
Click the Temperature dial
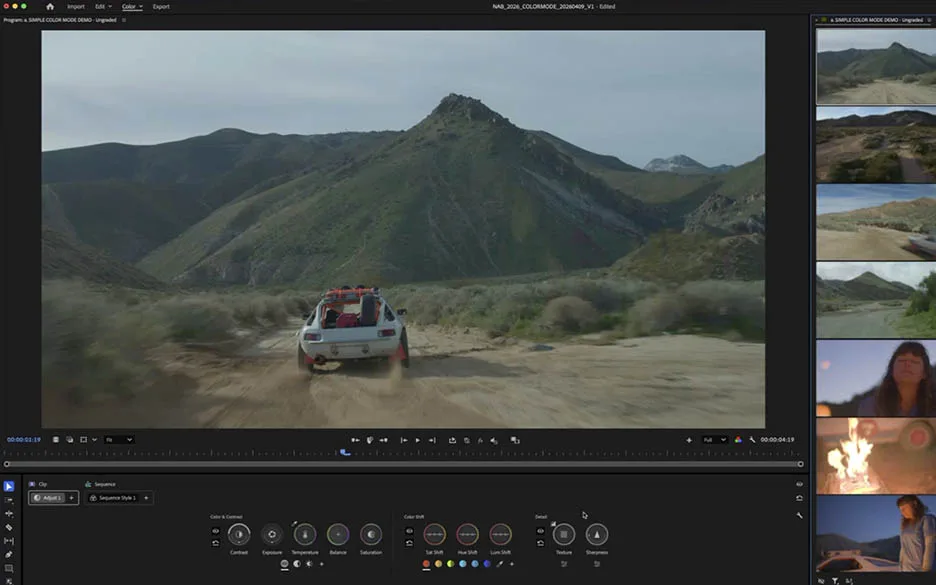click(305, 534)
